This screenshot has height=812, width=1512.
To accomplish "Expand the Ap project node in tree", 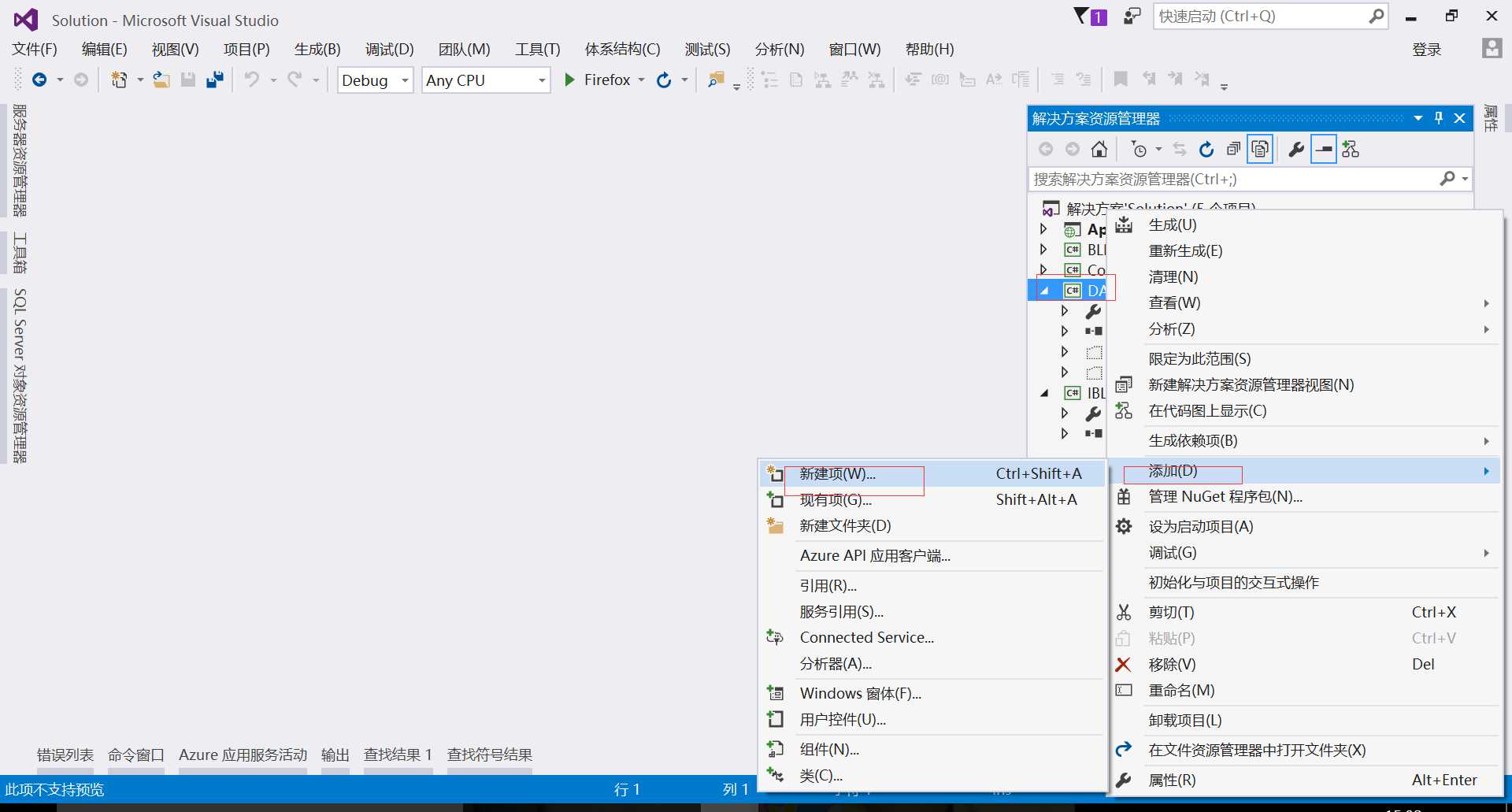I will point(1043,229).
